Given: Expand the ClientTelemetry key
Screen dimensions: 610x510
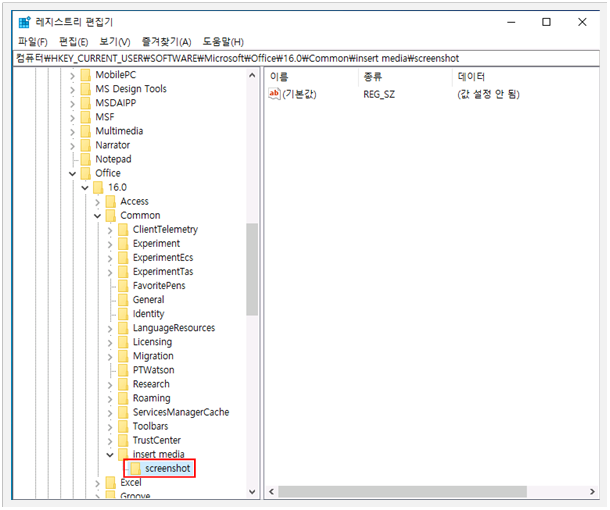Looking at the screenshot, I should tap(110, 230).
